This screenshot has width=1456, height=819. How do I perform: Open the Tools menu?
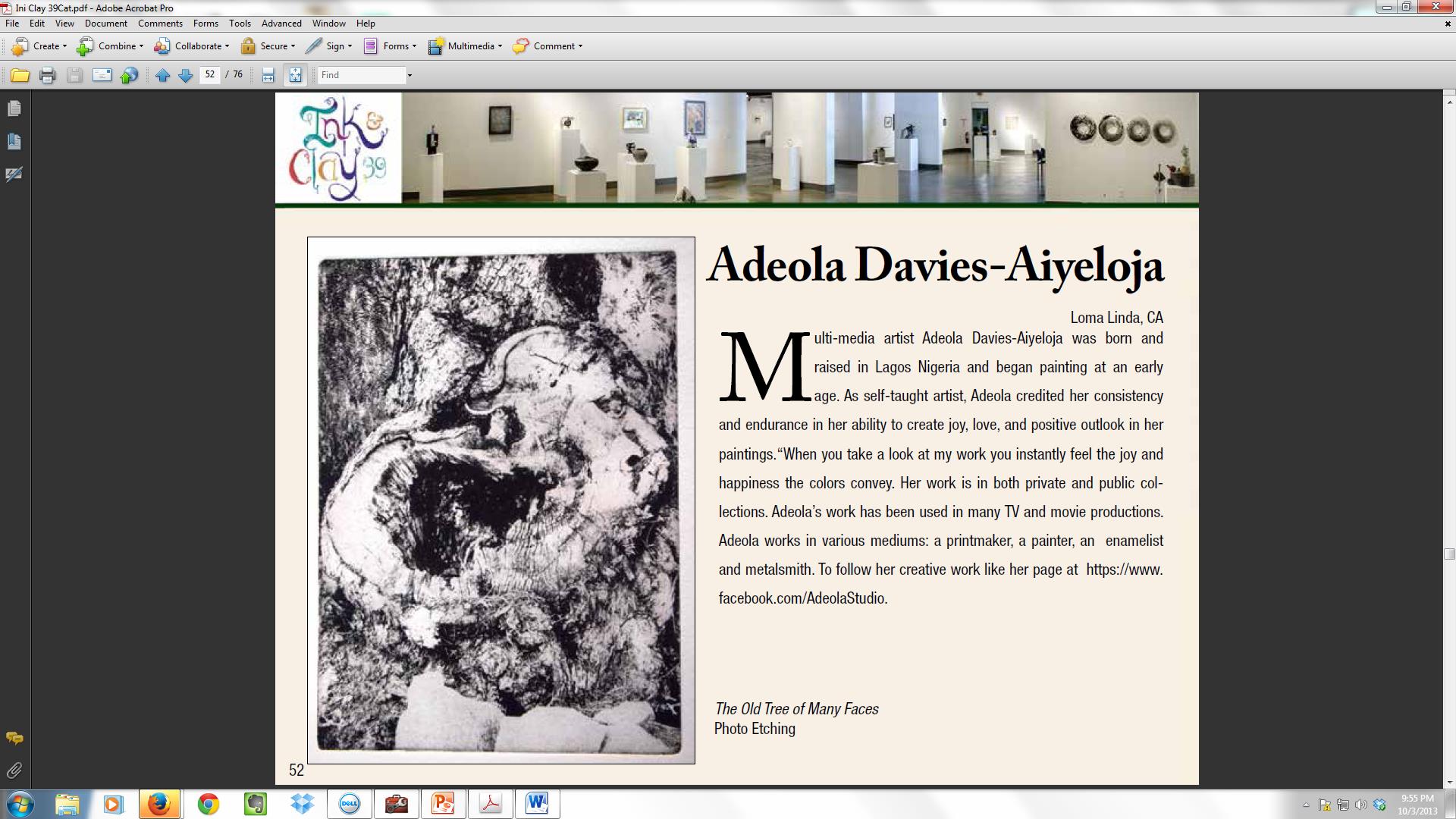[240, 24]
